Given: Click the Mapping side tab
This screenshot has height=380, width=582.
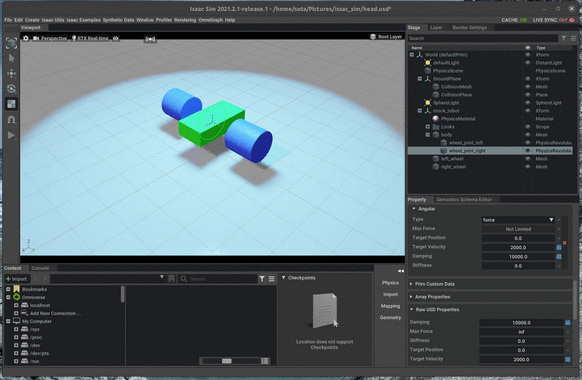Looking at the screenshot, I should tap(390, 306).
